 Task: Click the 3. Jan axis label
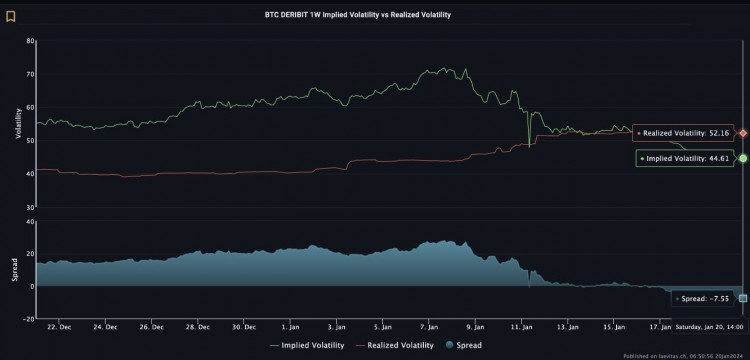click(337, 327)
